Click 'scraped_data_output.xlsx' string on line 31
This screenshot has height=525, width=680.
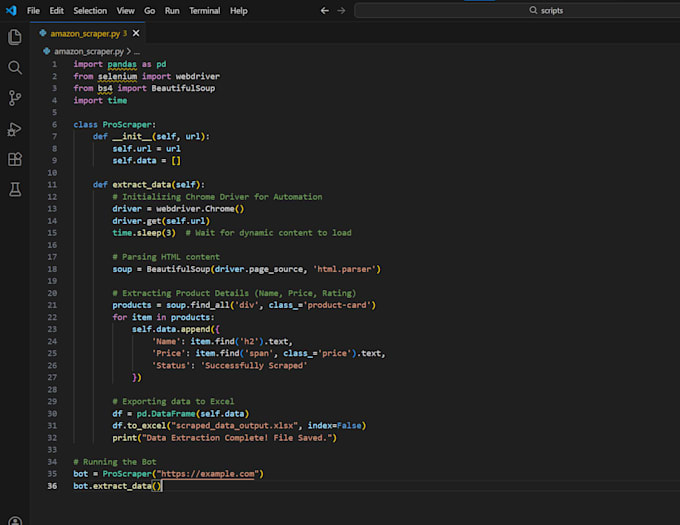pyautogui.click(x=236, y=426)
